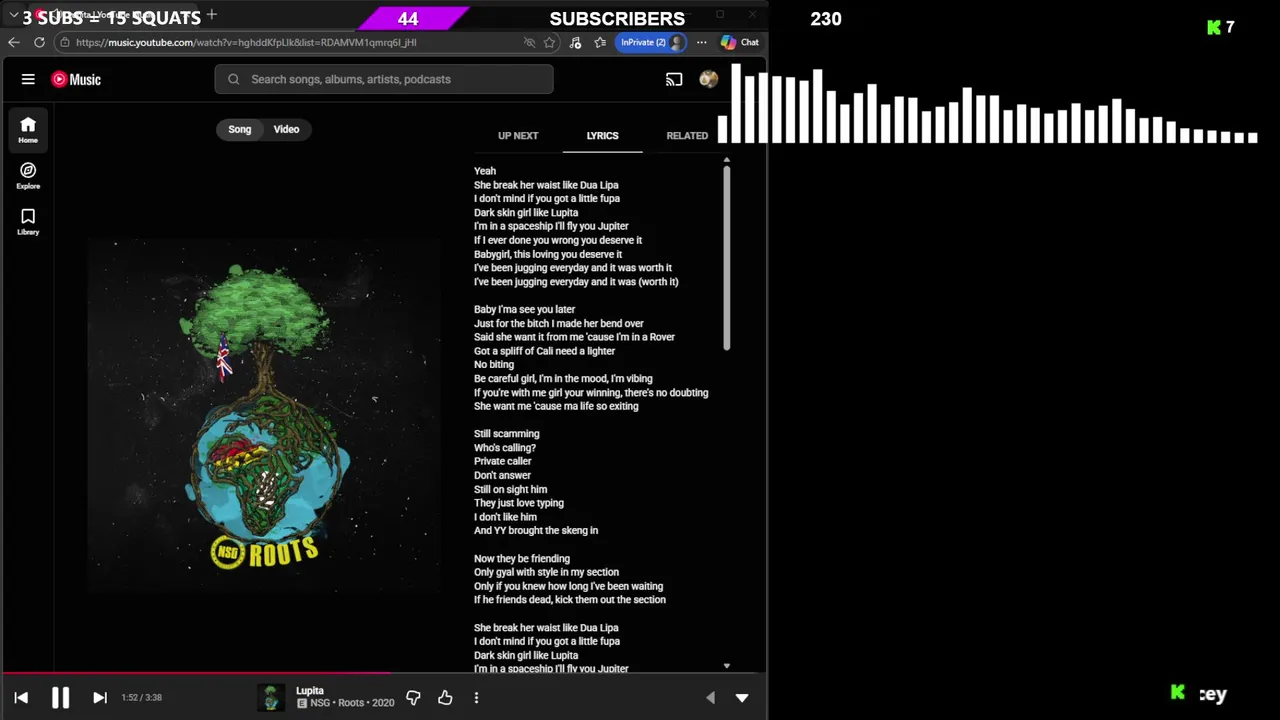Click the lyric 'Baby I'ma see you later'
Screen dimensions: 1280x720
[524, 310]
